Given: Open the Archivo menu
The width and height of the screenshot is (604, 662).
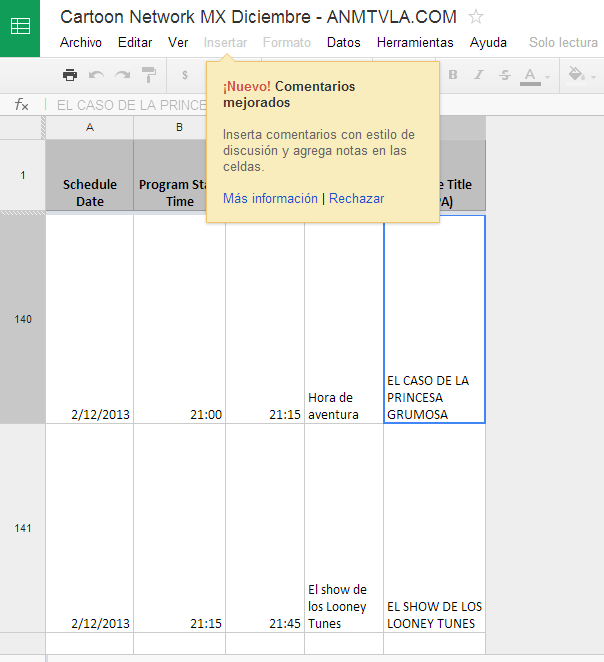Looking at the screenshot, I should 81,42.
